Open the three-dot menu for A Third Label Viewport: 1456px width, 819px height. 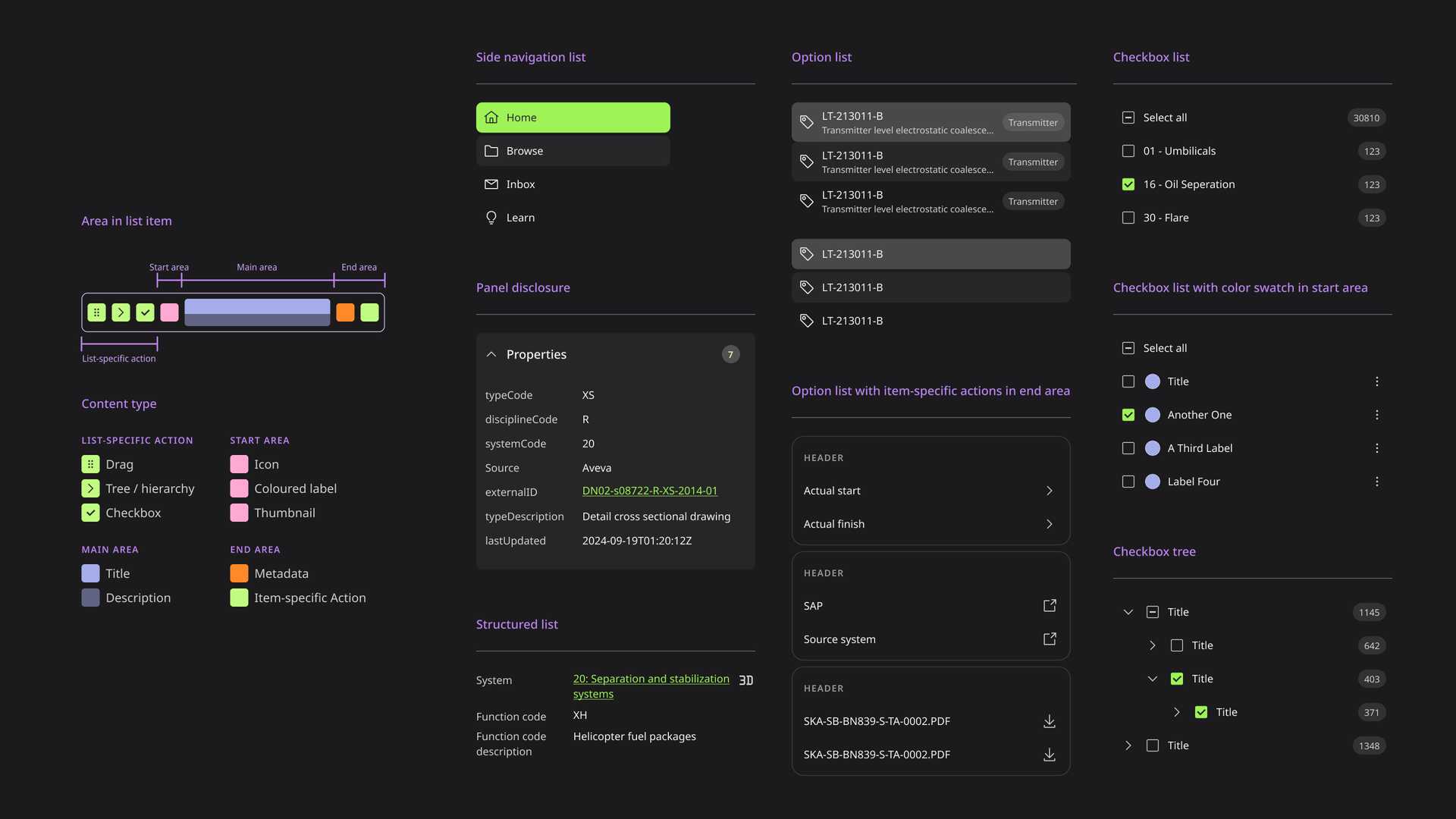tap(1377, 448)
